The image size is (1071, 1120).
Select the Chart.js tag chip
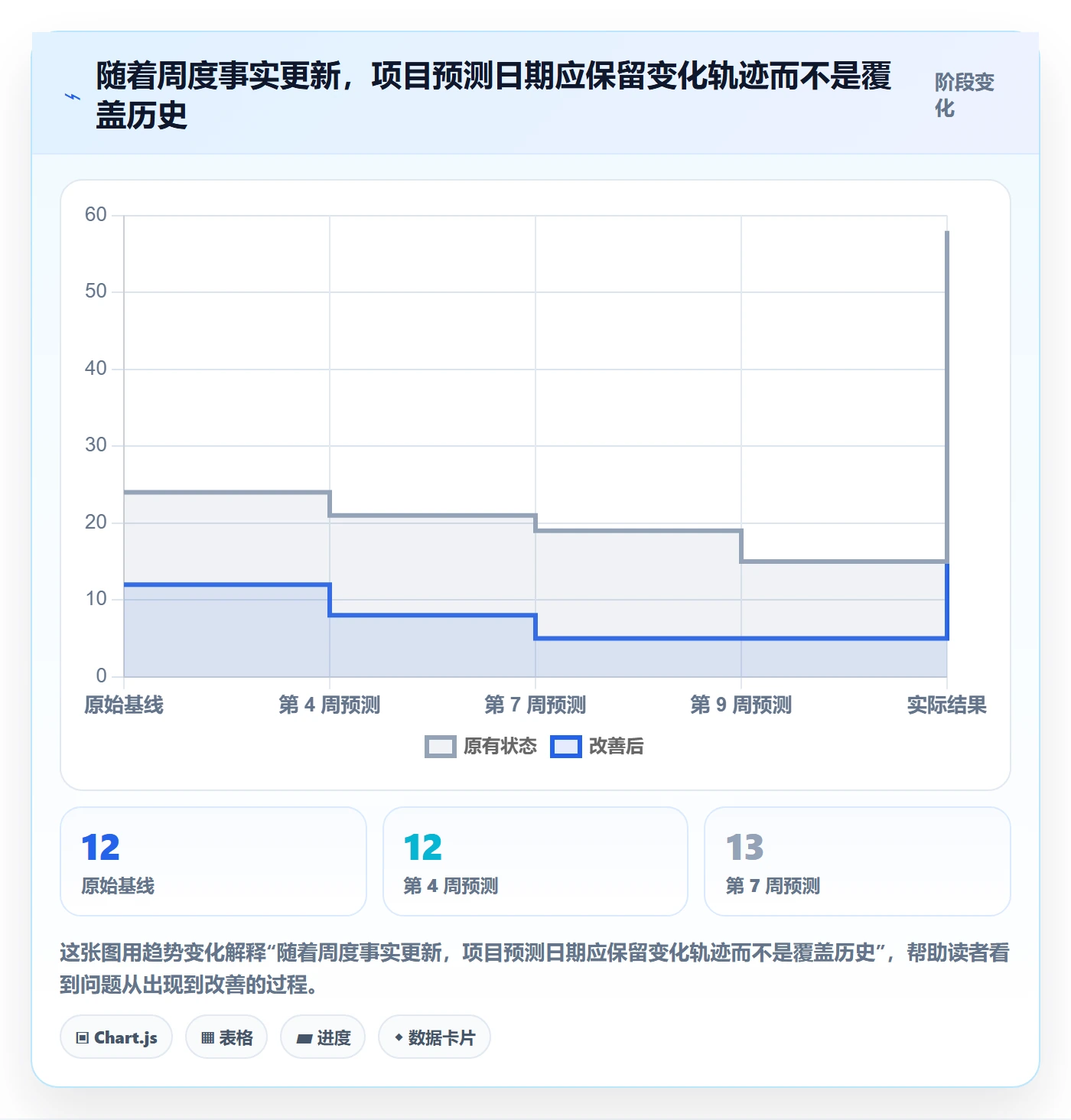point(116,1037)
